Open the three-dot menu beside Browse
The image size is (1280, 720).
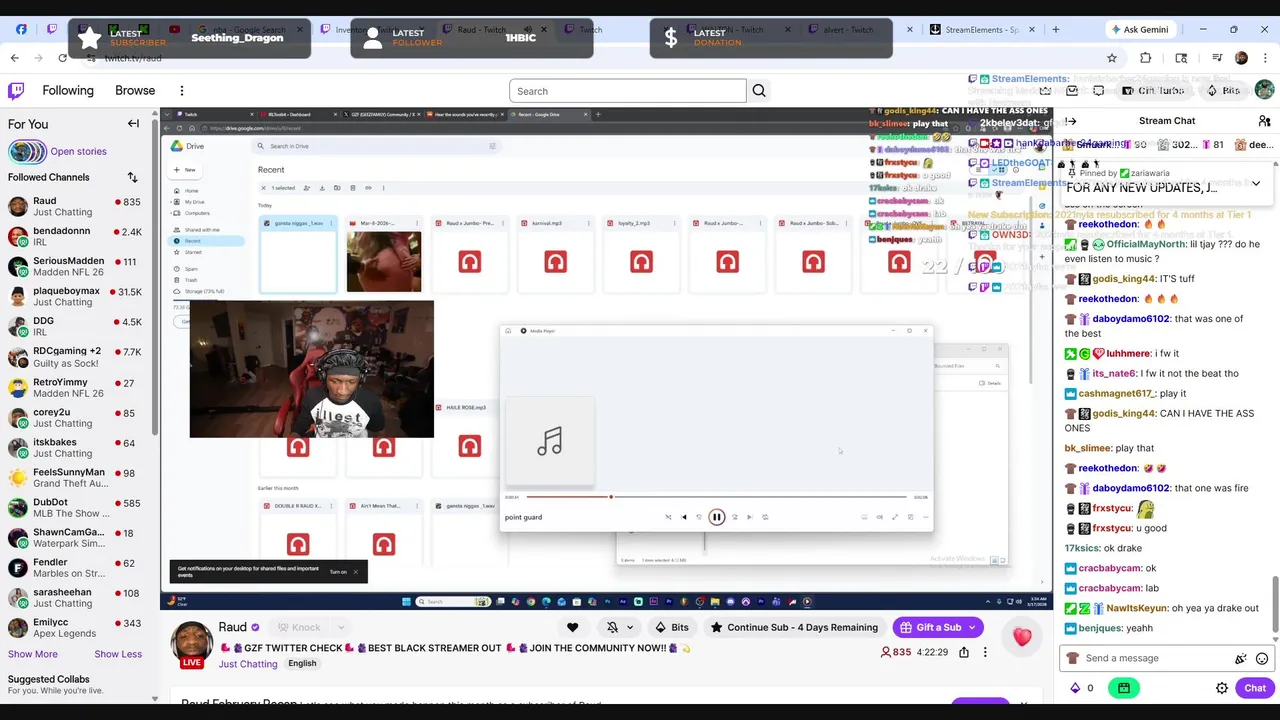182,91
